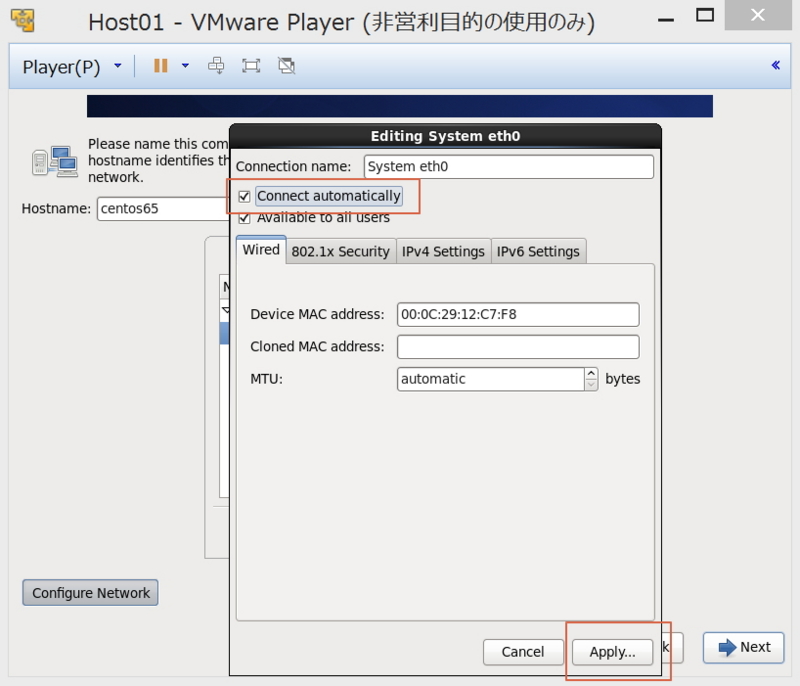
Task: Collapse the toolbar with double chevron
Action: coord(776,65)
